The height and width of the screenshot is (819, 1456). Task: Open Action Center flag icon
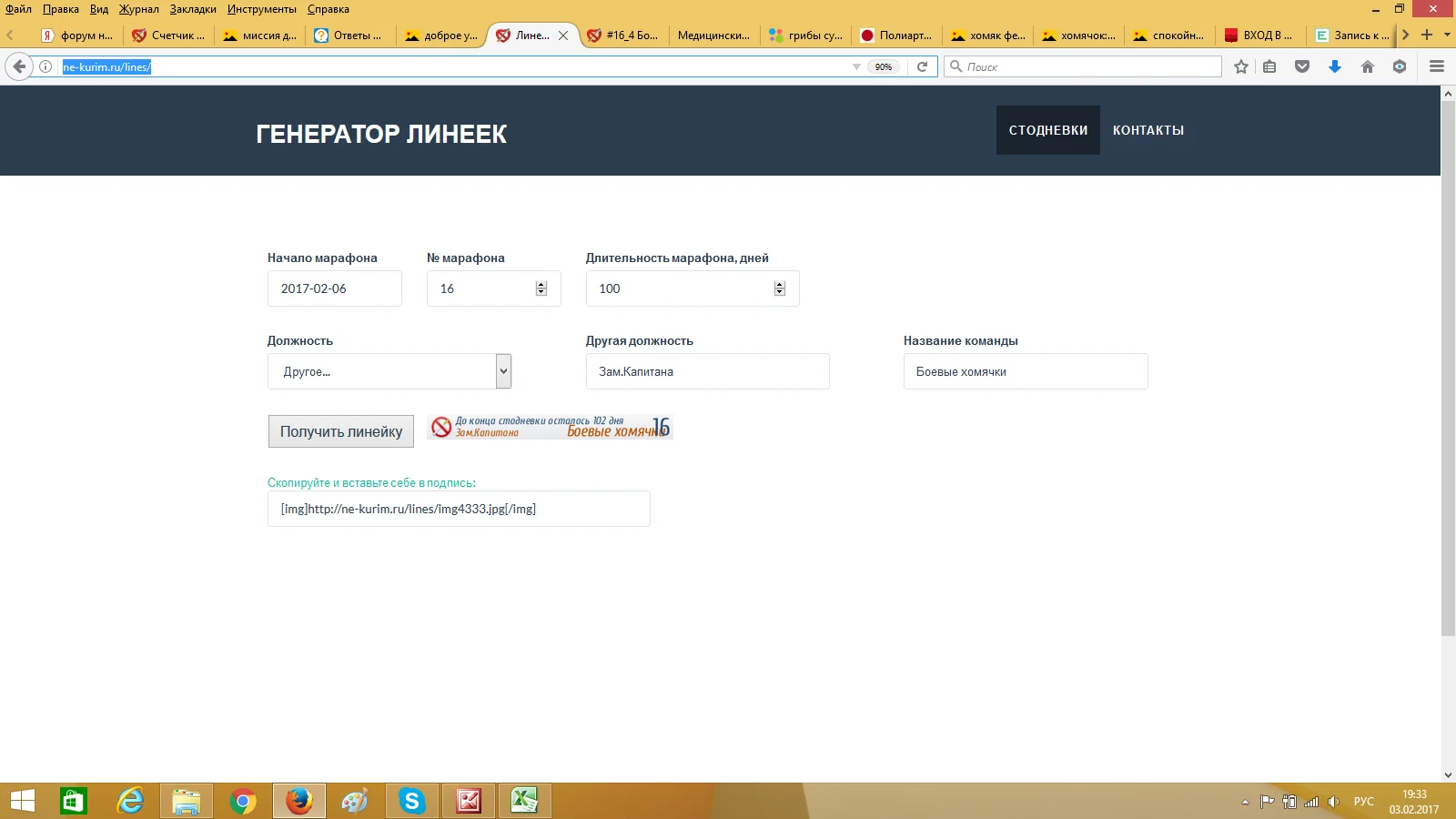[x=1267, y=802]
